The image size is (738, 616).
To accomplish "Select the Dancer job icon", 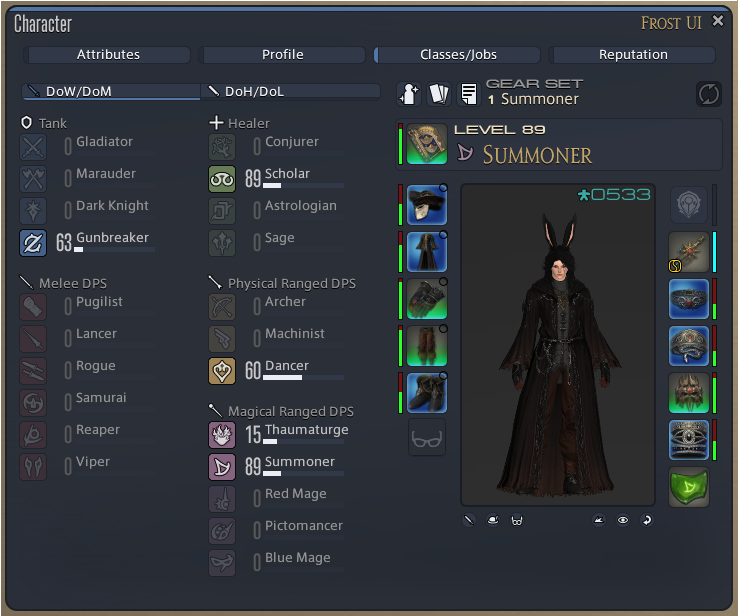I will click(x=222, y=371).
